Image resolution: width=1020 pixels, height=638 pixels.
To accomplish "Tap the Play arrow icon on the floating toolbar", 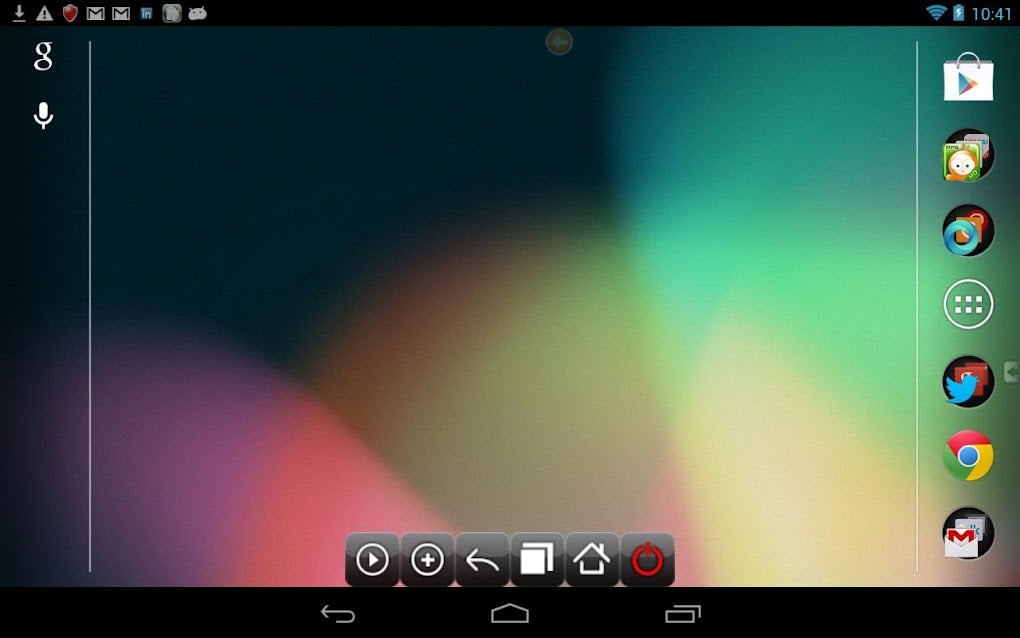I will pyautogui.click(x=371, y=560).
